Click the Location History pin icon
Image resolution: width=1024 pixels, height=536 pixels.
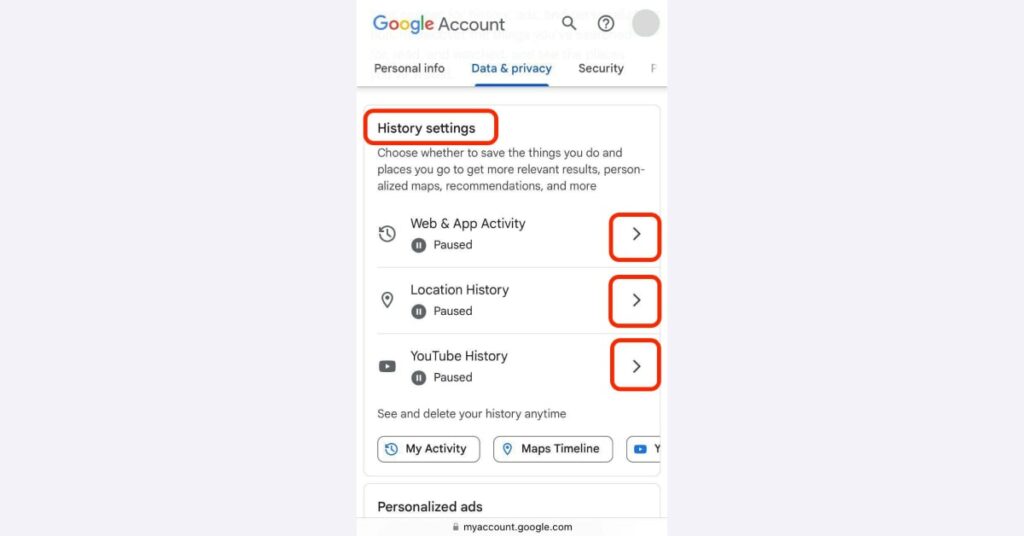pyautogui.click(x=387, y=300)
